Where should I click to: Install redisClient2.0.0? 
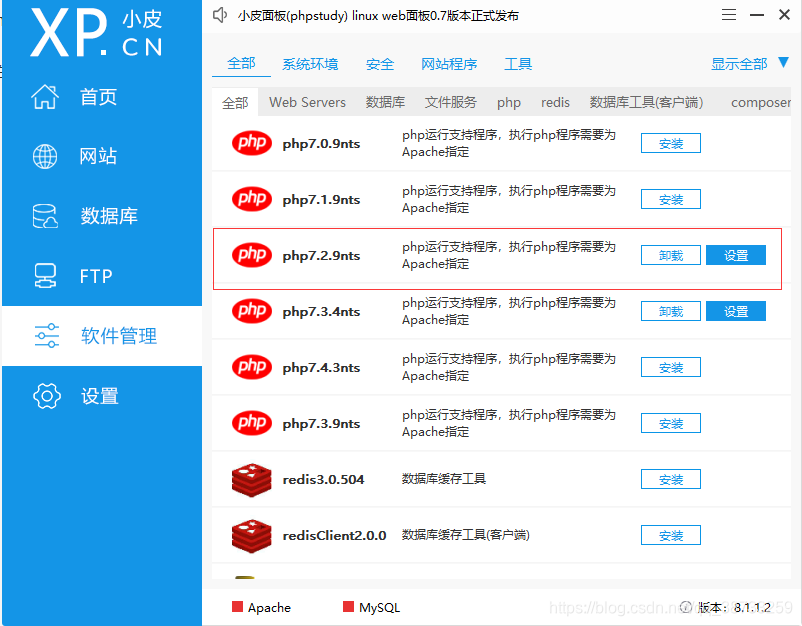tap(671, 535)
